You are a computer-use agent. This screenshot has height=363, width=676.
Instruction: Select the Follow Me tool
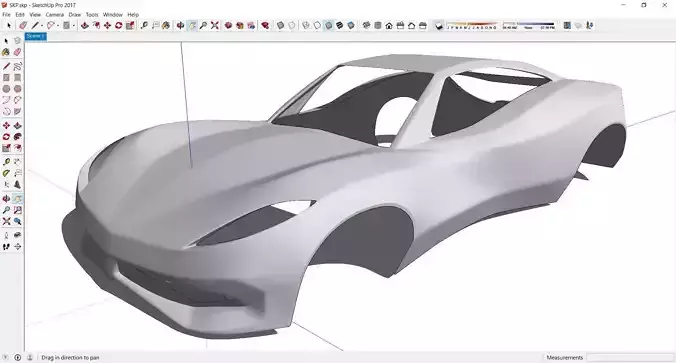point(17,137)
